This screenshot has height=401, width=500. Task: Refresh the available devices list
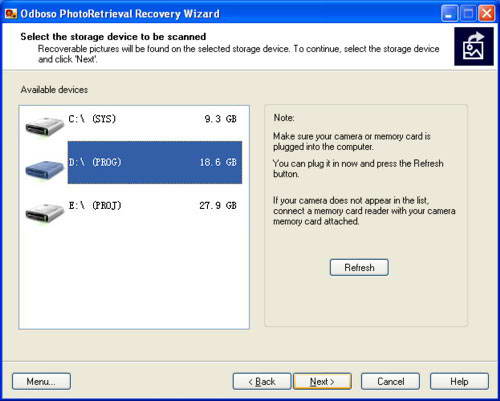pyautogui.click(x=359, y=267)
